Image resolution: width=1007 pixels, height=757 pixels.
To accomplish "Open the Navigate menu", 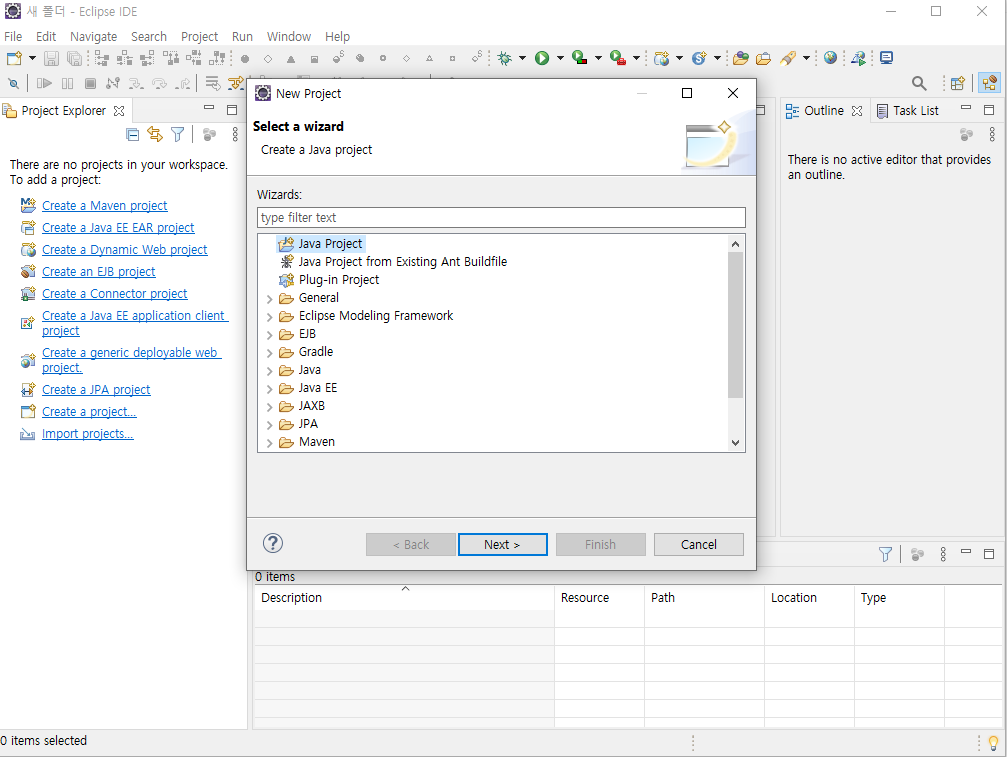I will pos(93,37).
